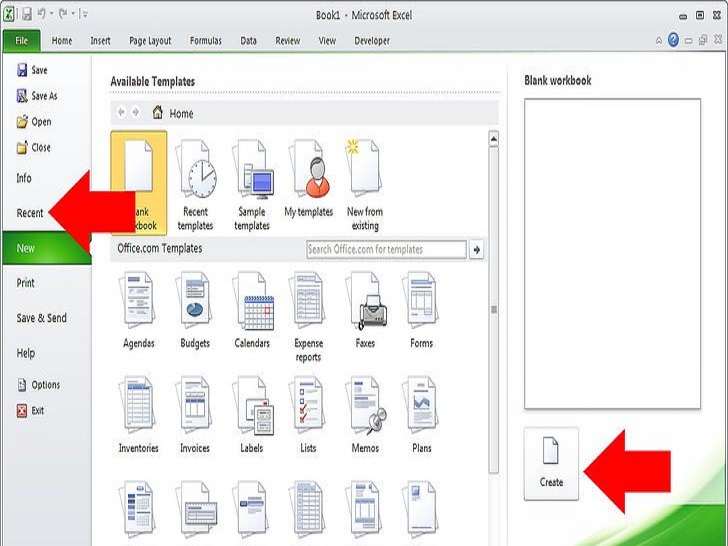Open the Agendas template category
Image resolution: width=728 pixels, height=546 pixels.
139,310
